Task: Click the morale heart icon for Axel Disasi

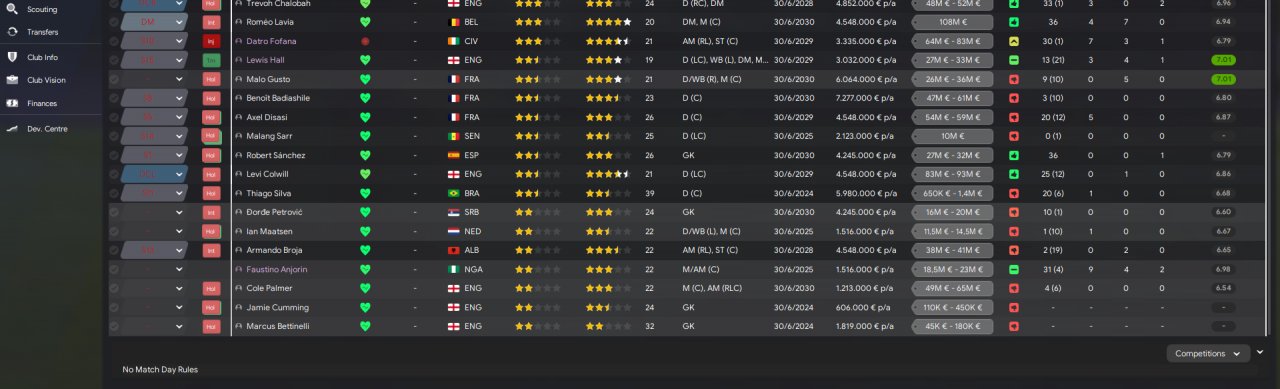Action: pos(365,117)
